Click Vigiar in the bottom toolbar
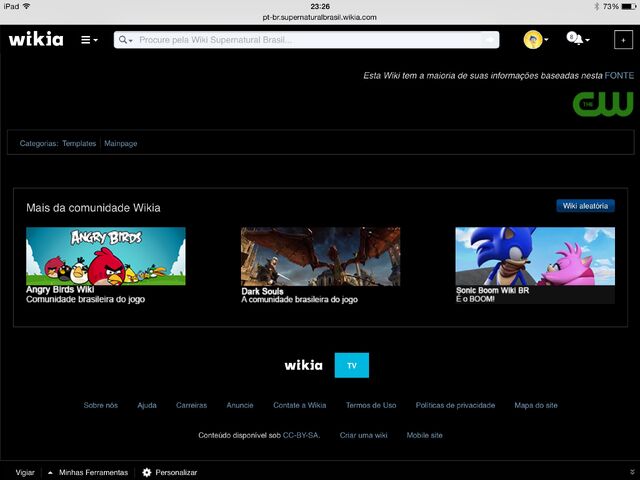Viewport: 640px width, 480px height. [25, 472]
